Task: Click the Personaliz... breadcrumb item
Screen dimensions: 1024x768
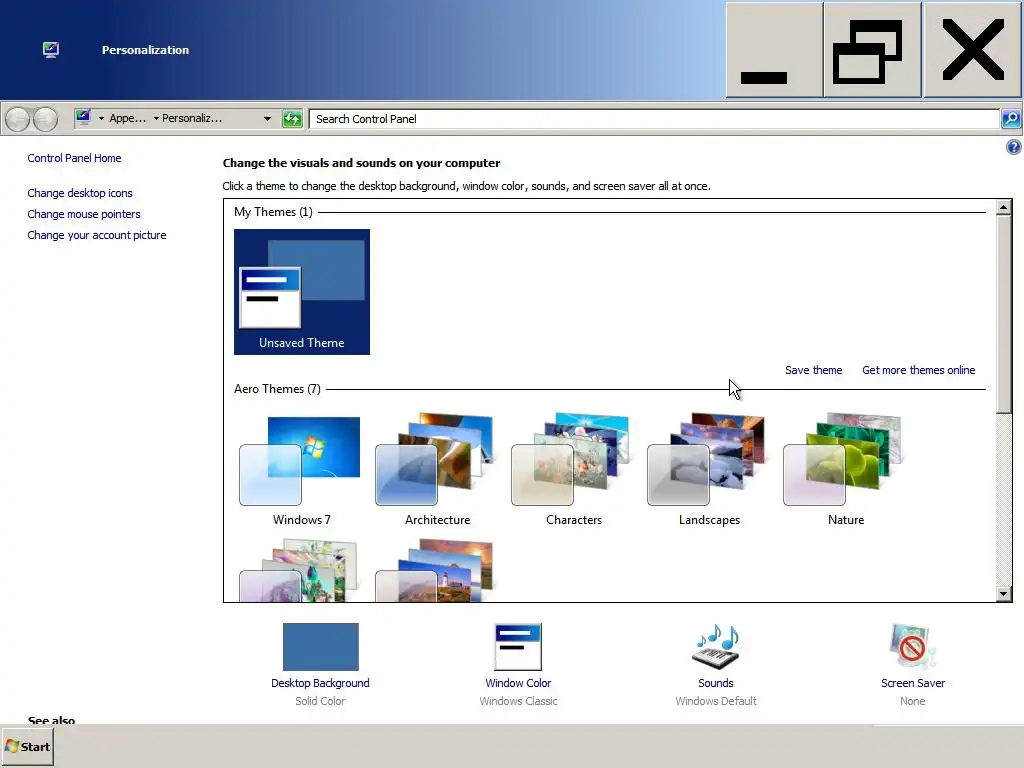Action: pos(192,118)
